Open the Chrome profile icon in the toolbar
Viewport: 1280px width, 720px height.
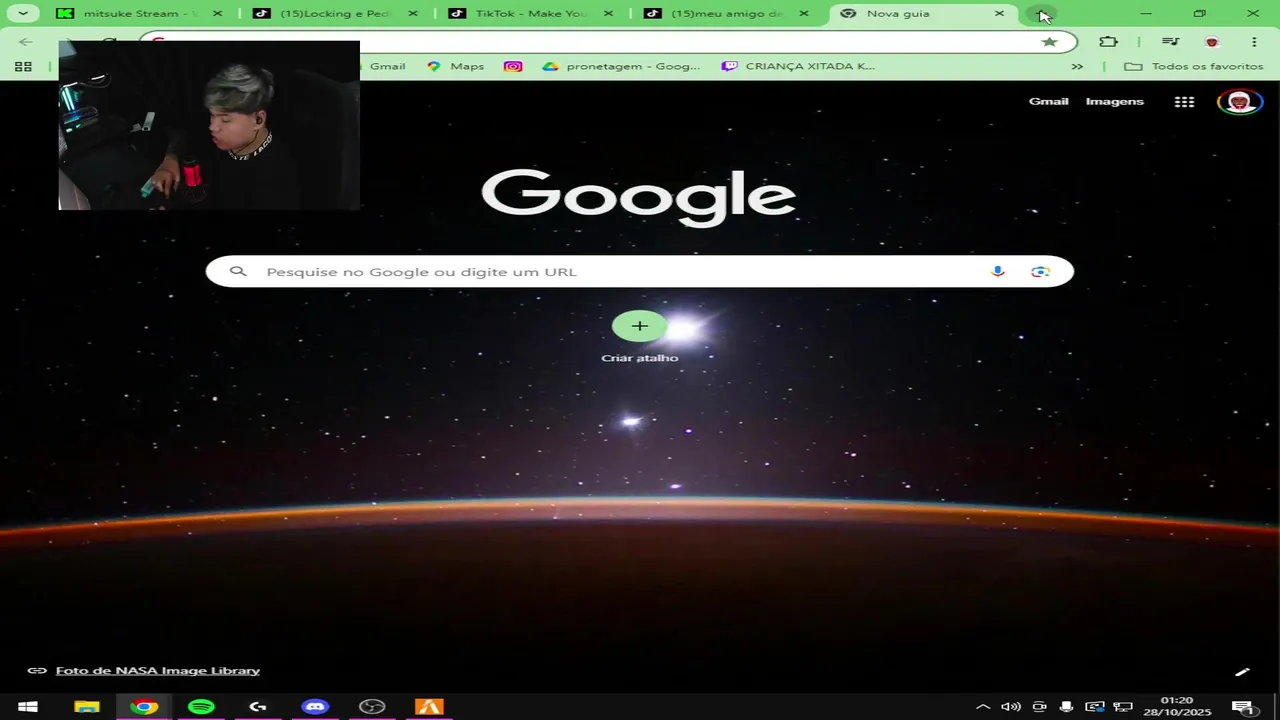[x=1212, y=42]
